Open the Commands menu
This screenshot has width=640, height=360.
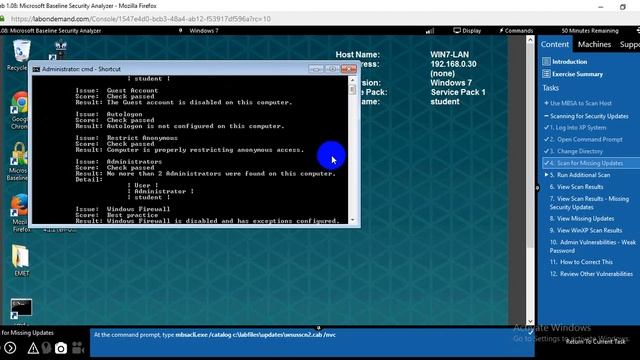516,31
